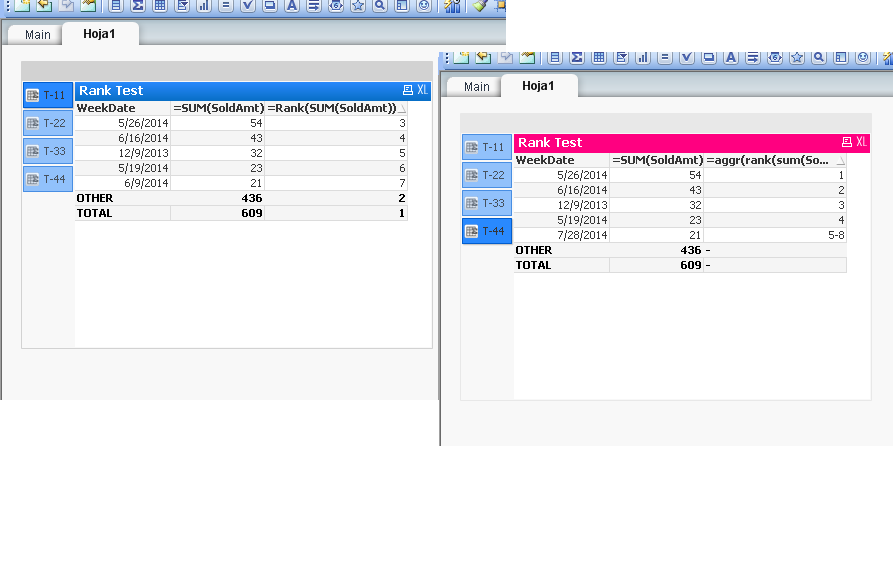893x587 pixels.
Task: Create List Box from right window toolbar
Action: pos(555,57)
